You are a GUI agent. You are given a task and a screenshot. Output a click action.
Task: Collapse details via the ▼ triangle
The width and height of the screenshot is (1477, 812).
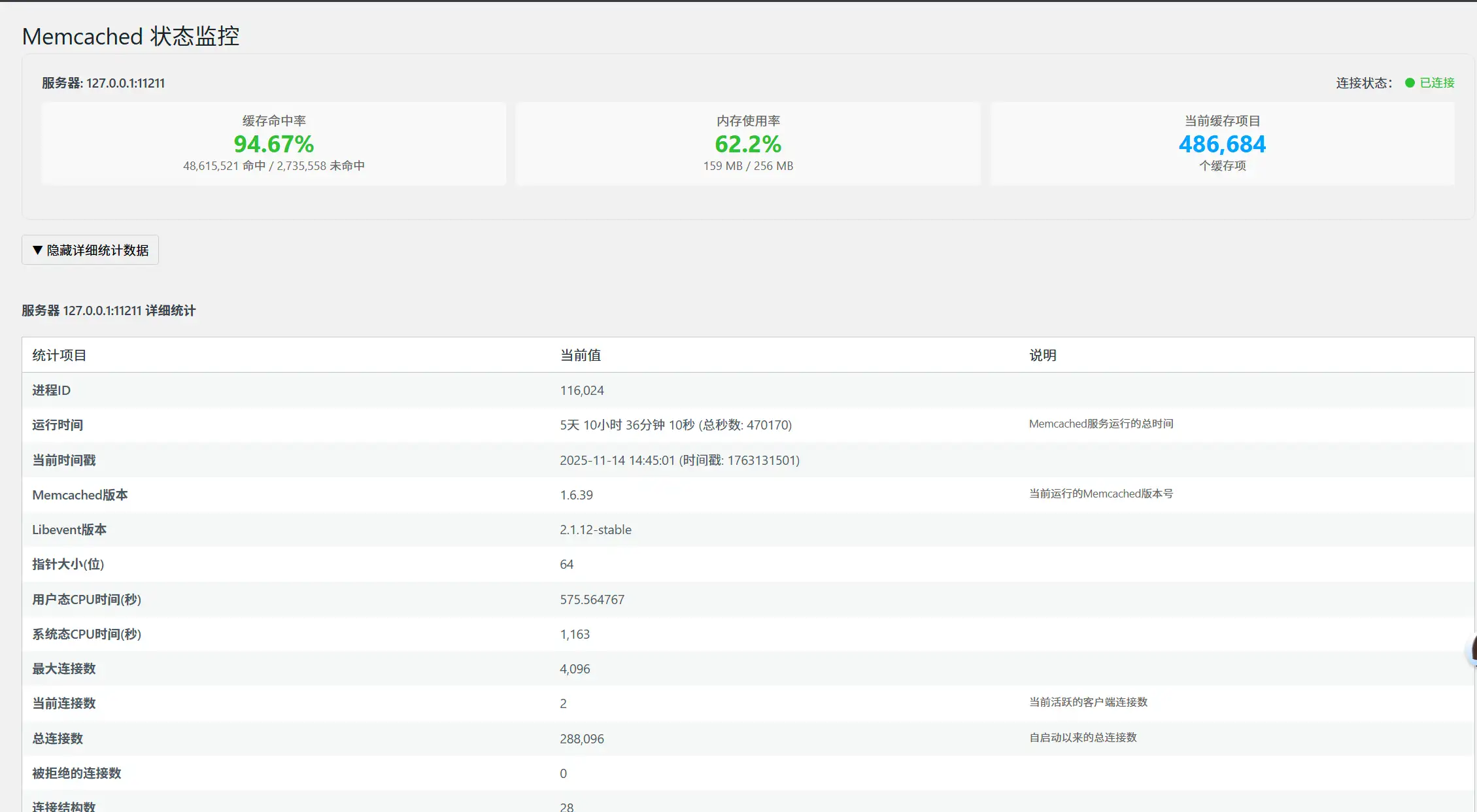click(37, 250)
